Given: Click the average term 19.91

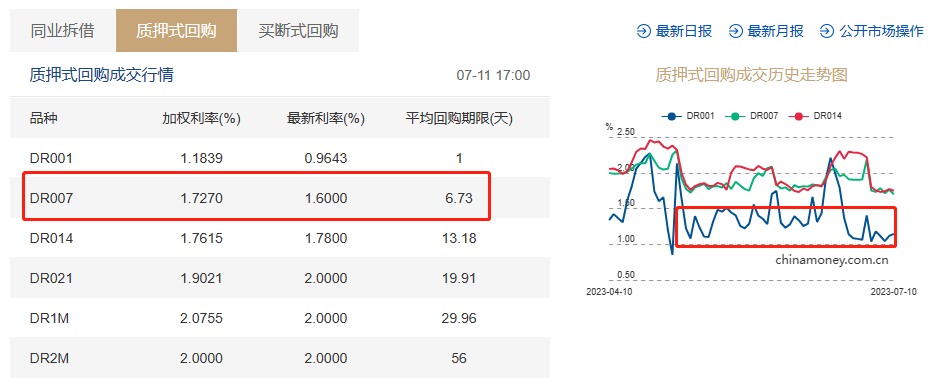Looking at the screenshot, I should pos(459,278).
